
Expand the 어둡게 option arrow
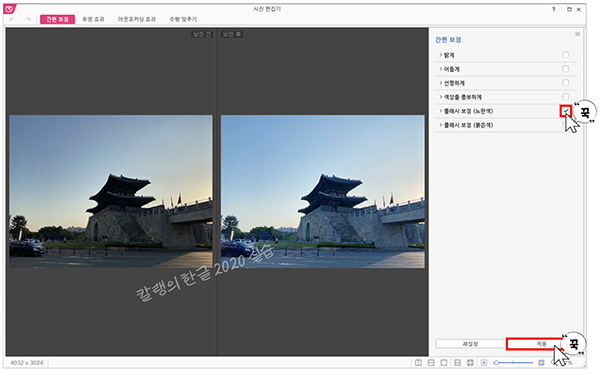pos(440,69)
